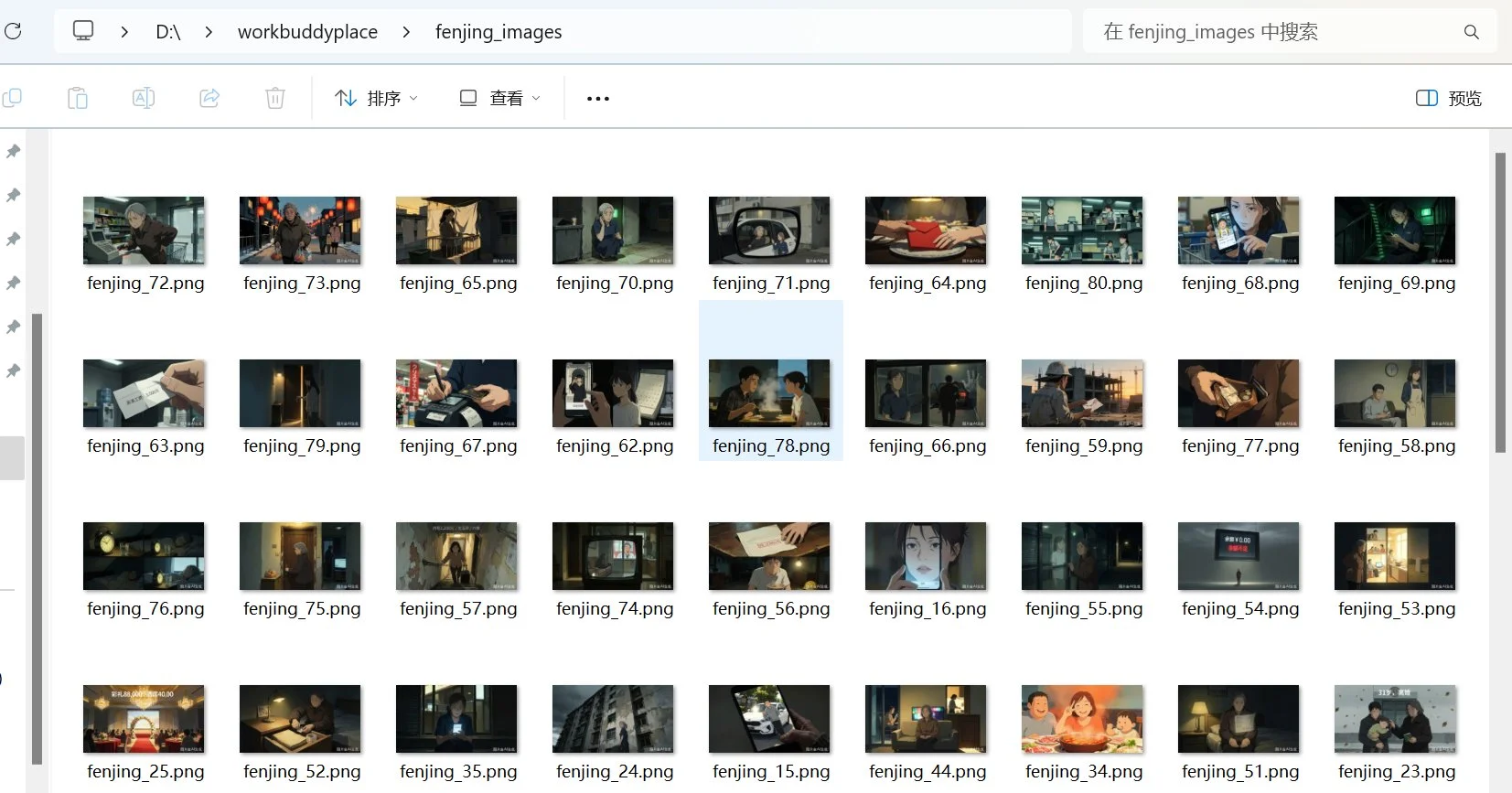Open the three-dot more options menu
Screen dimensions: 1512x793
(598, 98)
